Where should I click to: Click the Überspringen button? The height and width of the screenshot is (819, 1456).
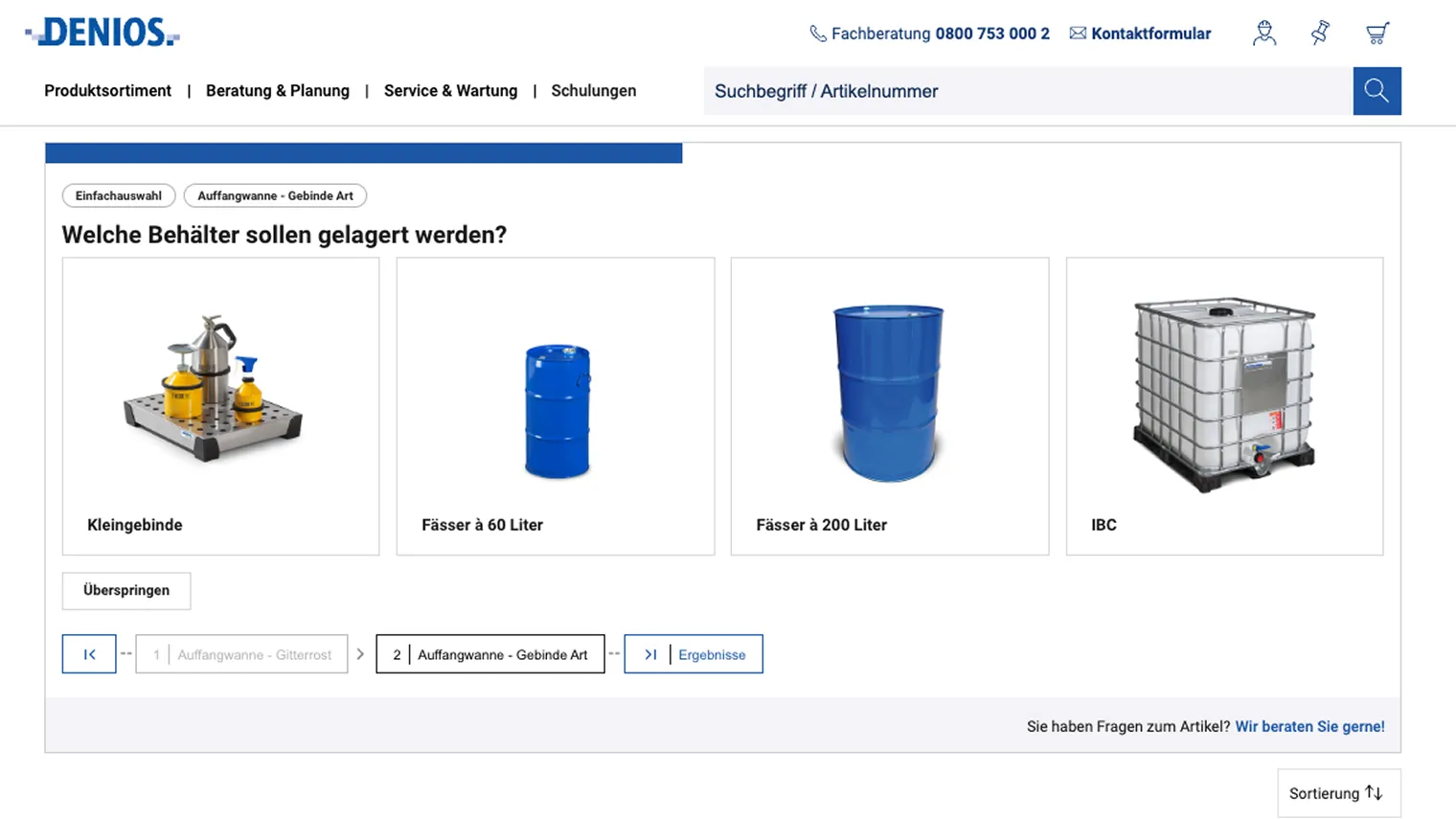(x=125, y=590)
